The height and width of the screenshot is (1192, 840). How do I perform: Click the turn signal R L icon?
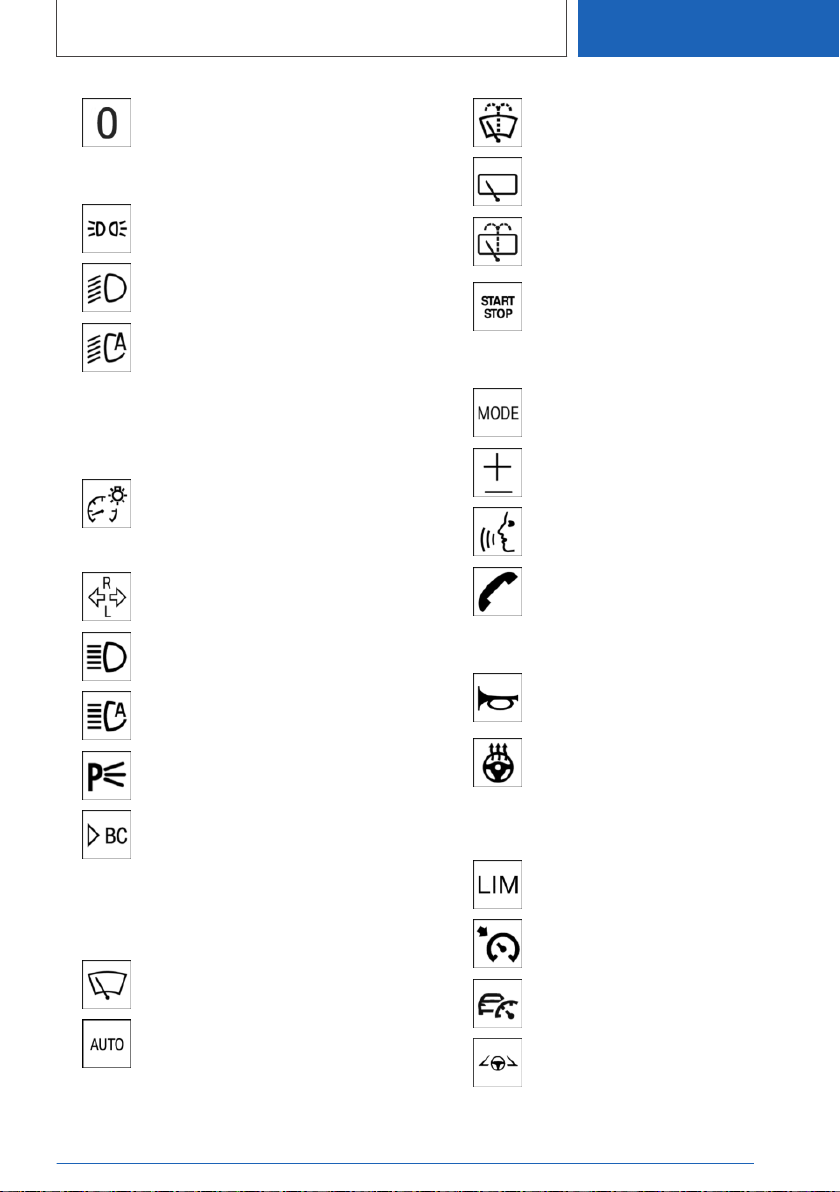click(106, 597)
